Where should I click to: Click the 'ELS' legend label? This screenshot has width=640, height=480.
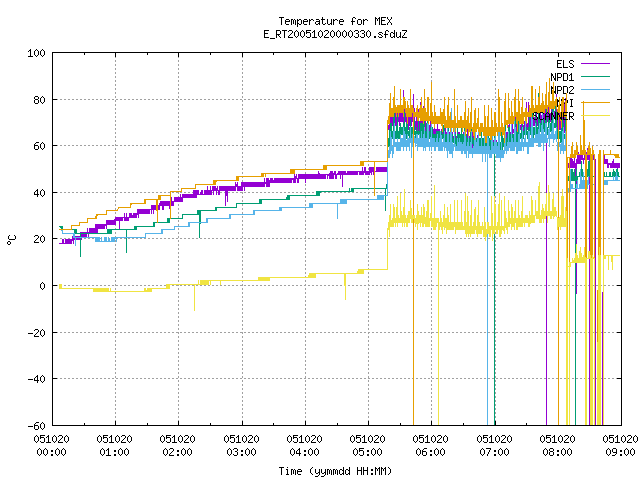point(565,64)
